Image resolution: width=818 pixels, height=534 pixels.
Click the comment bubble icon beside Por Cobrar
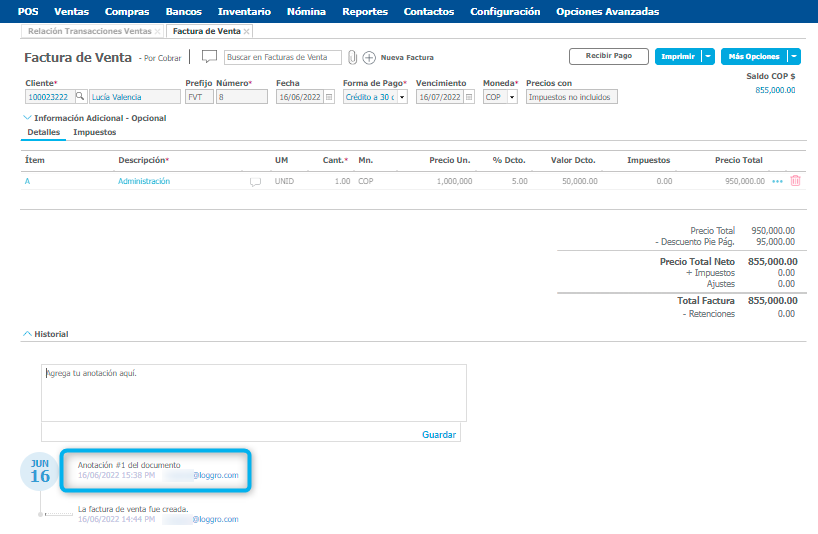(209, 57)
